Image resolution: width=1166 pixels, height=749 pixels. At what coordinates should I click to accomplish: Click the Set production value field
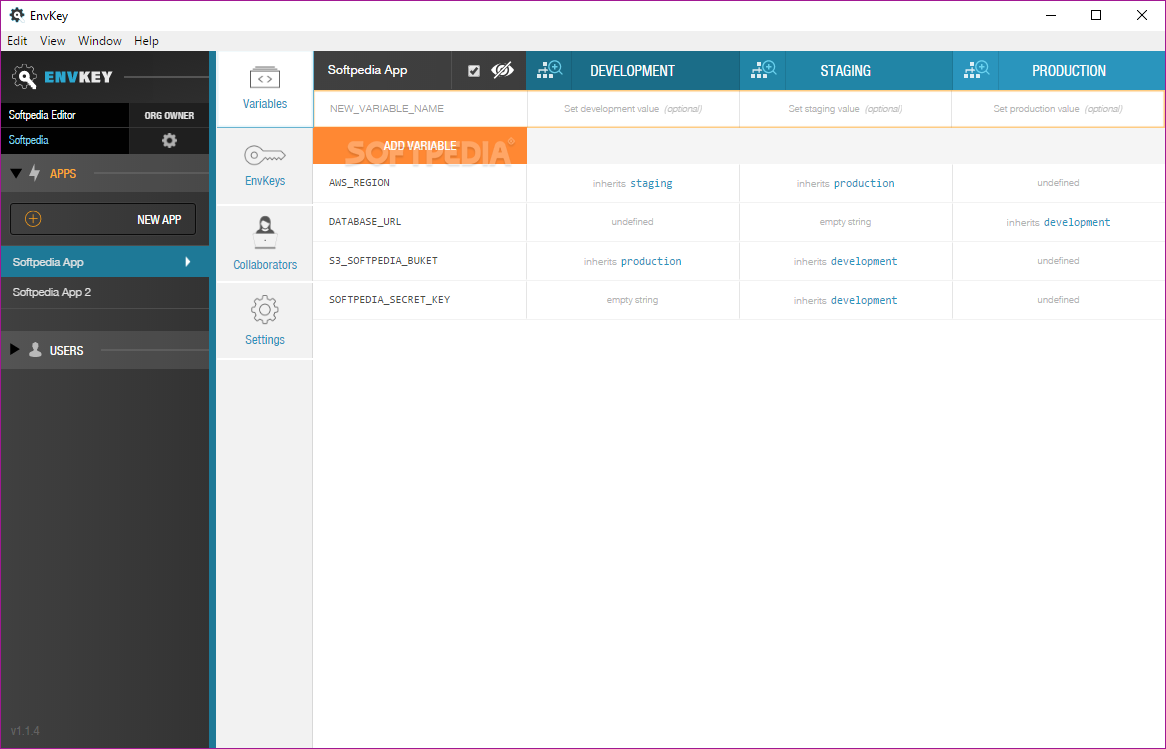click(x=1058, y=109)
